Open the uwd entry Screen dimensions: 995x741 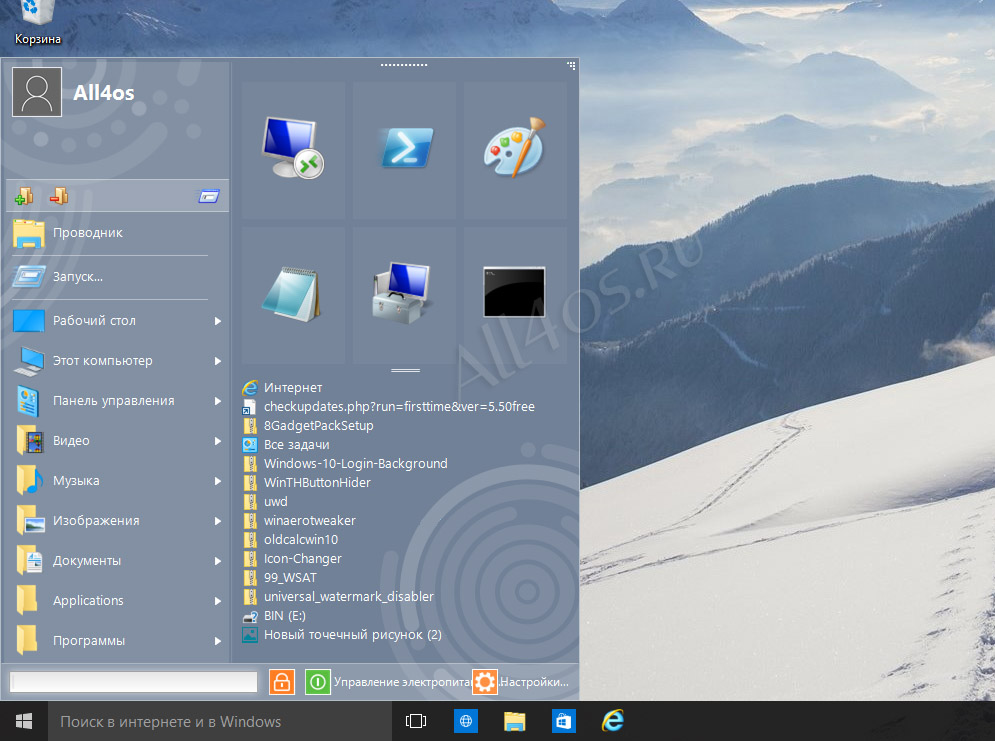pos(265,502)
